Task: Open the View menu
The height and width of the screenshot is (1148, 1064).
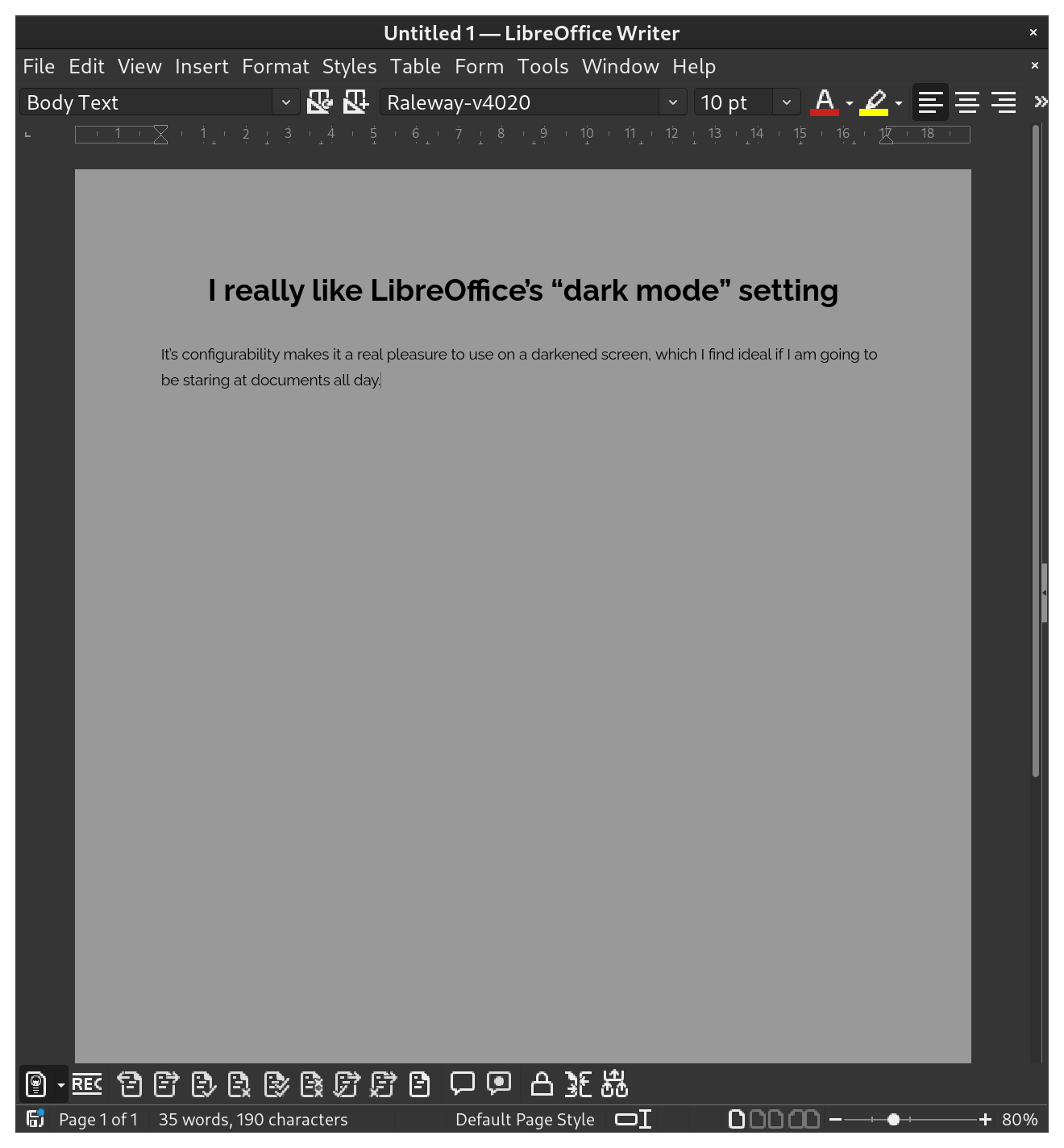Action: (x=139, y=66)
